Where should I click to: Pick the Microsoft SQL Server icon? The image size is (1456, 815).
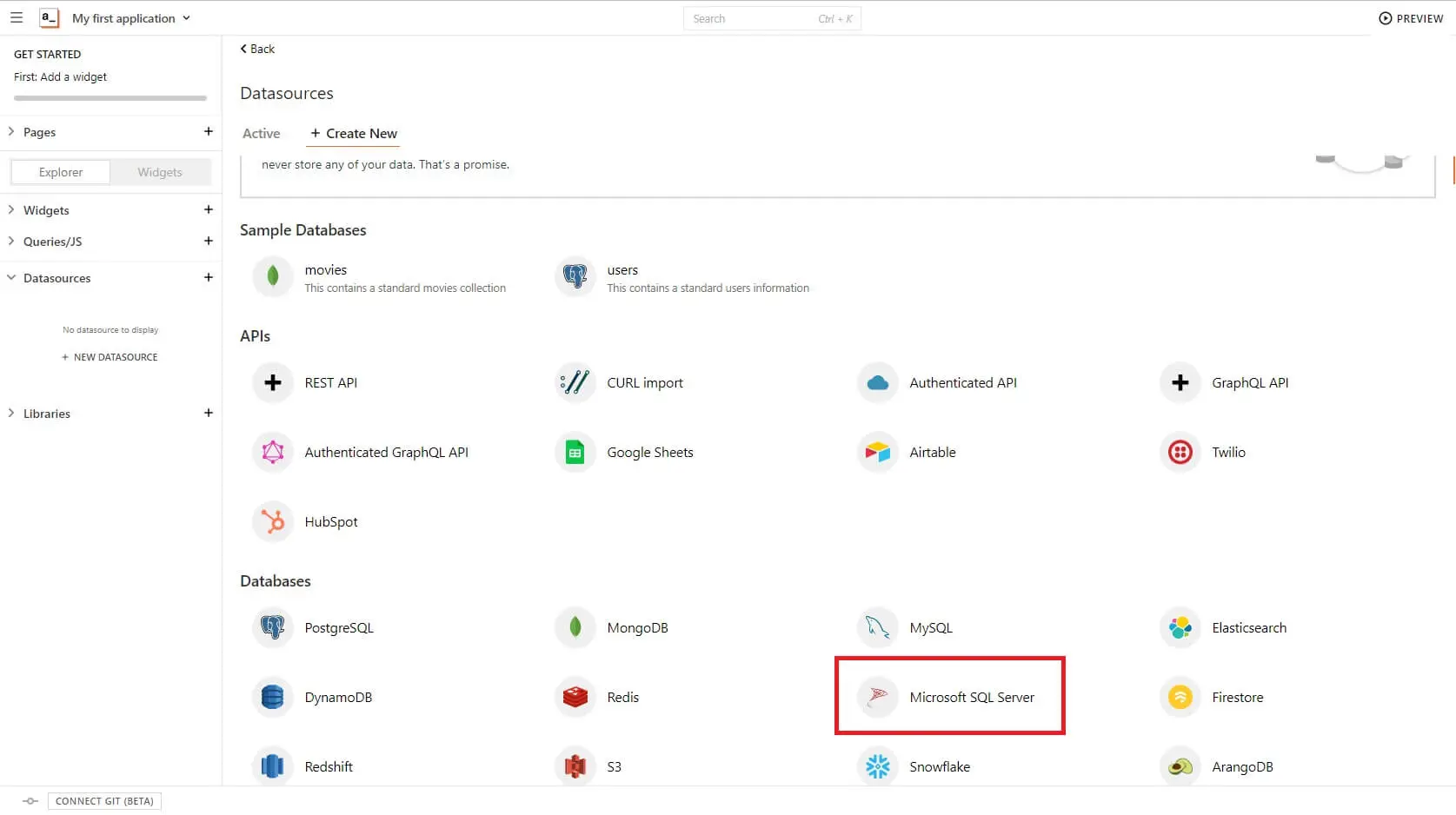click(x=878, y=697)
